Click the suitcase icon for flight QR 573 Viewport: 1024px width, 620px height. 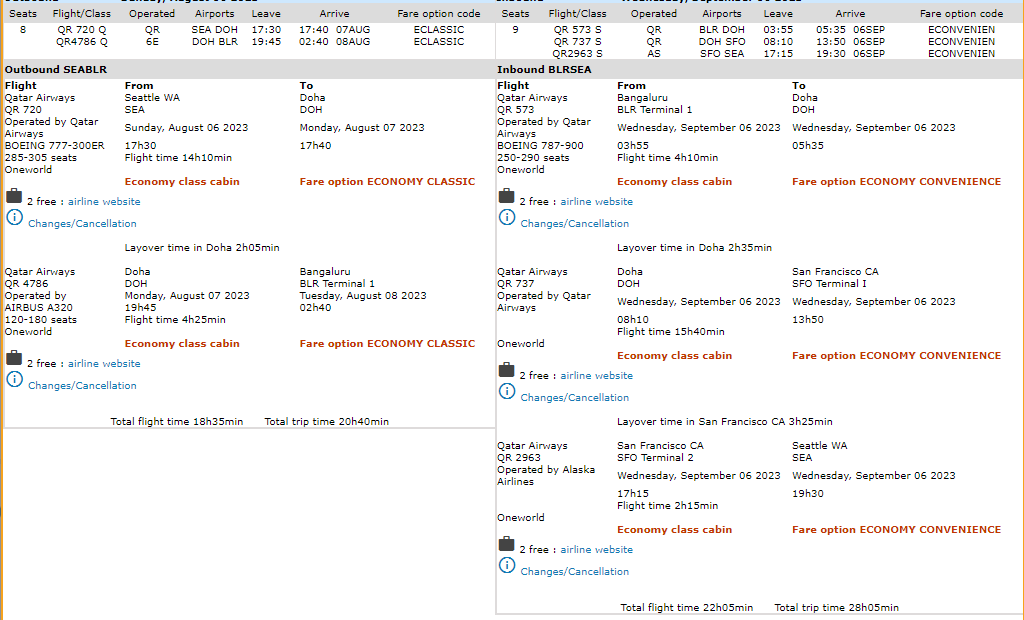coord(507,197)
